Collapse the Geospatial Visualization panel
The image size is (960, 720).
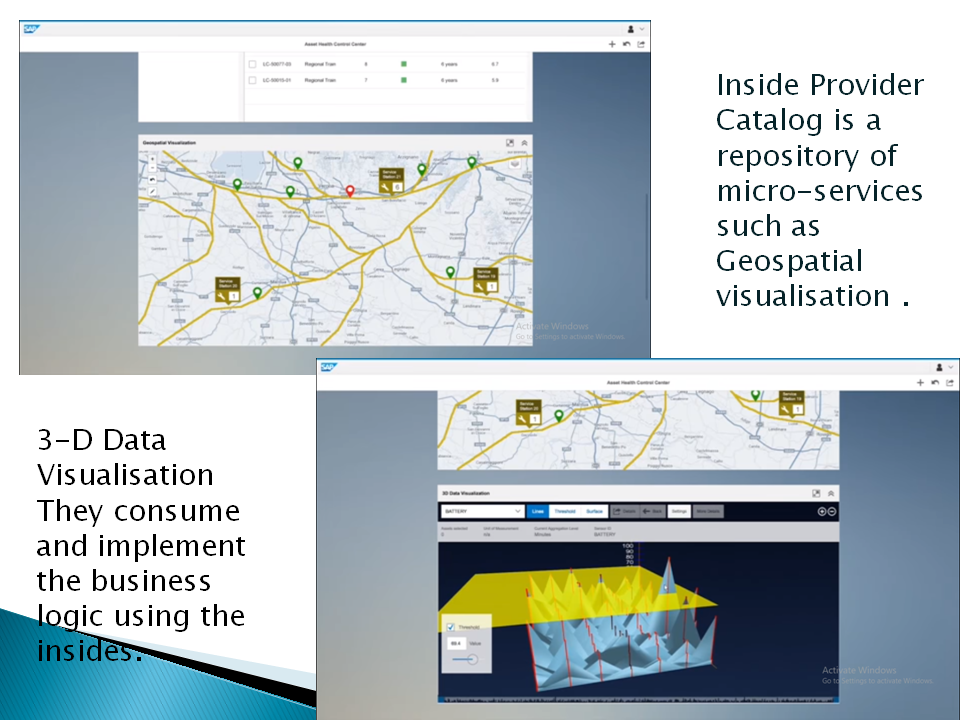tap(524, 143)
